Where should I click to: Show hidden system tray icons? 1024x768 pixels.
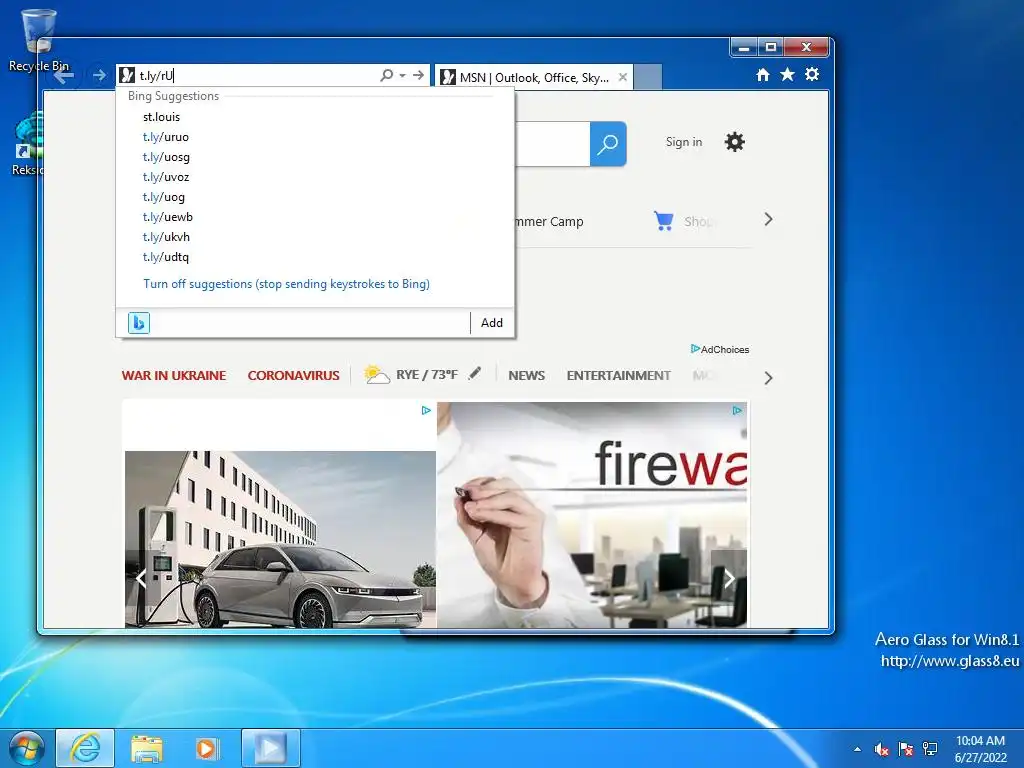point(857,749)
